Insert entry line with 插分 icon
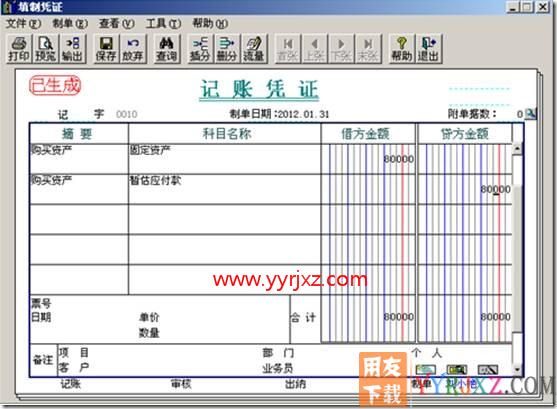This screenshot has width=557, height=409. click(200, 49)
